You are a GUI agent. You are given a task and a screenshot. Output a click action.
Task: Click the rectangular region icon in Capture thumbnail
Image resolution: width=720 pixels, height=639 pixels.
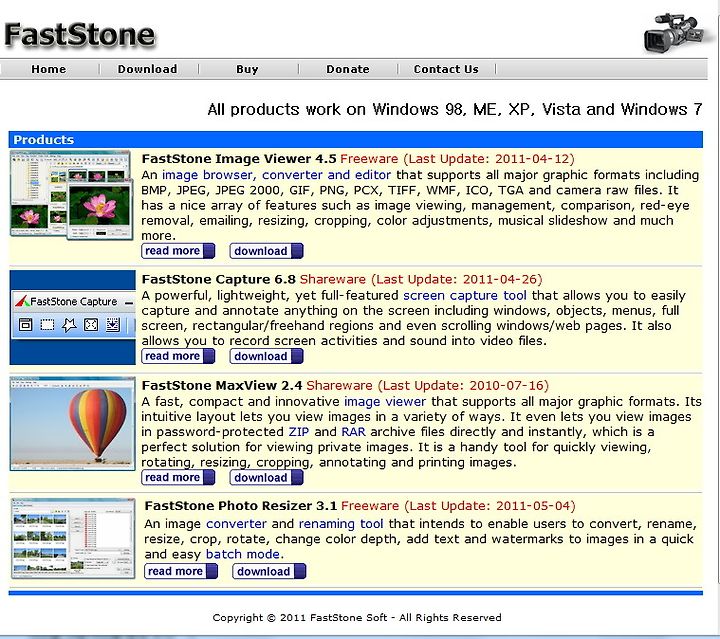[x=47, y=325]
